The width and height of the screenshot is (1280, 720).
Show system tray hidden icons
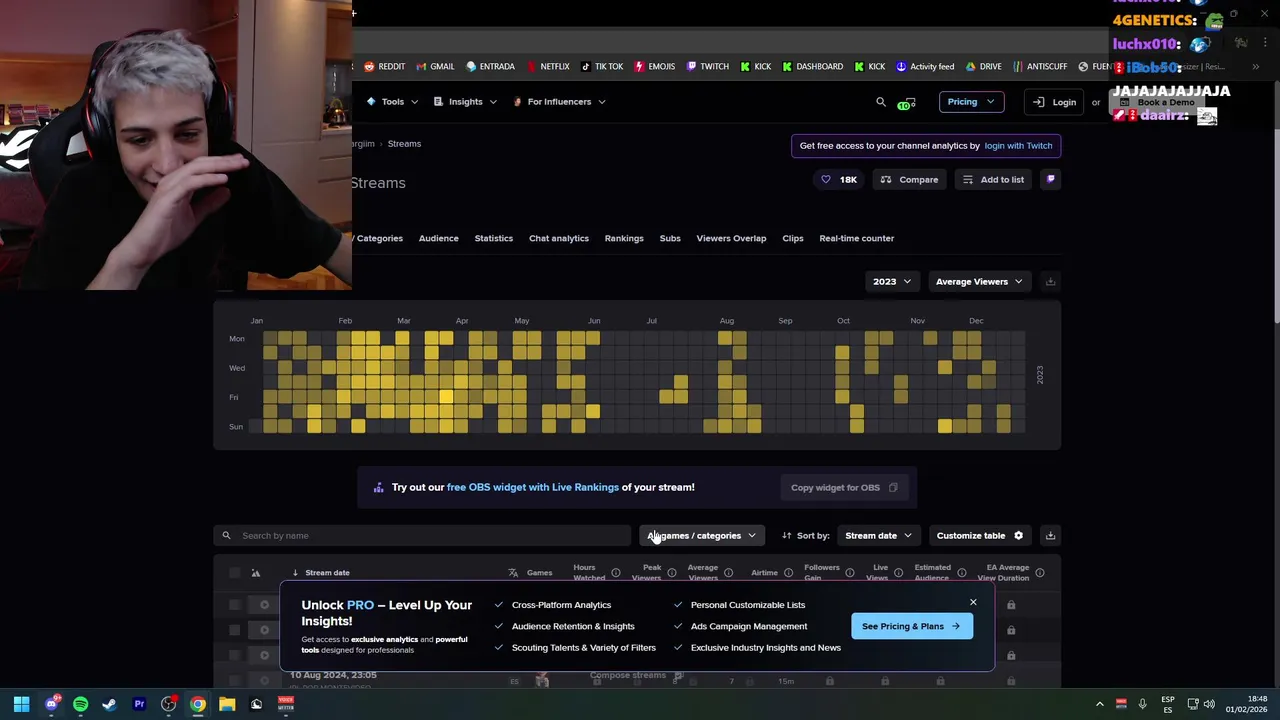click(x=1100, y=704)
